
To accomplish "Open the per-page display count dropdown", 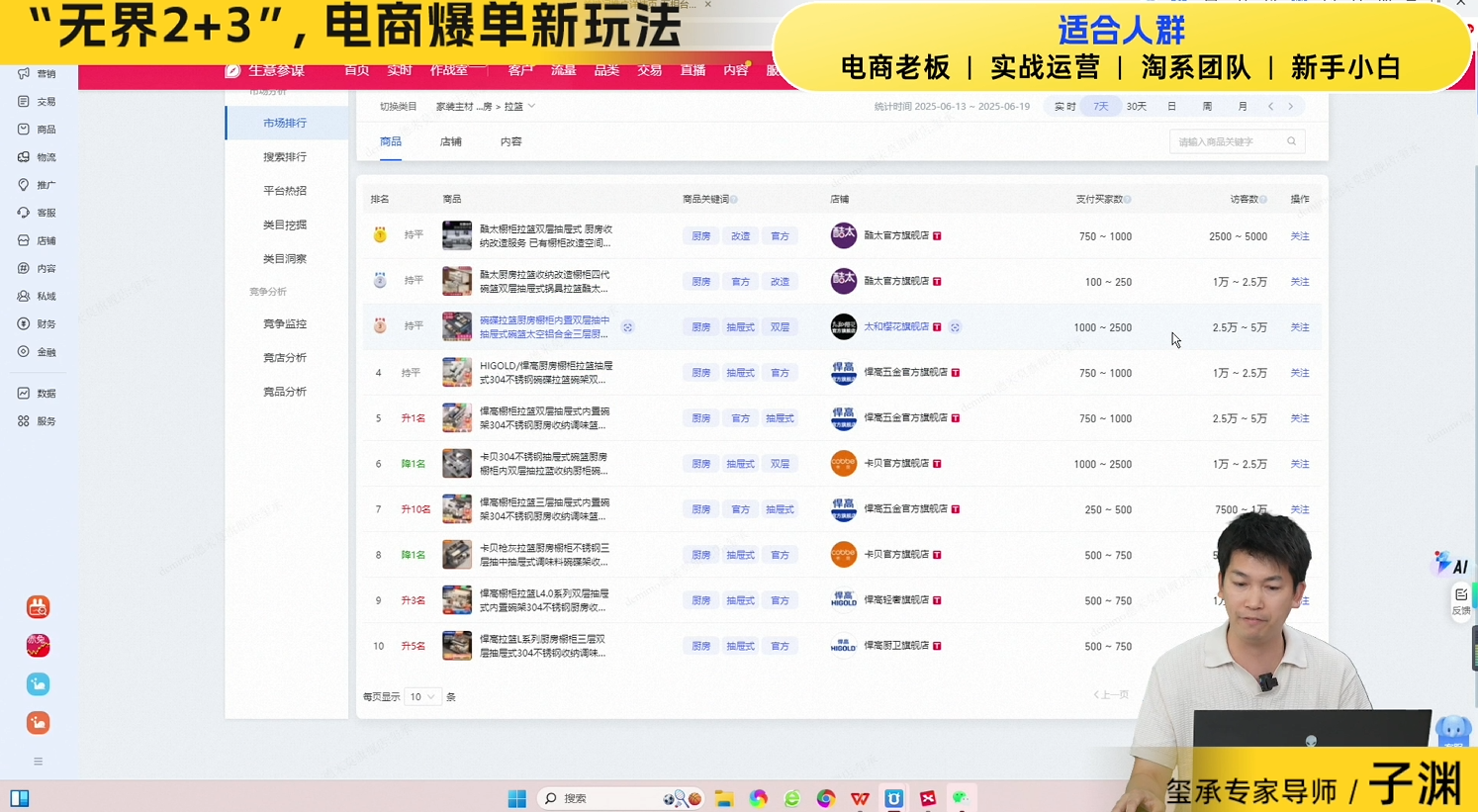I will (422, 697).
